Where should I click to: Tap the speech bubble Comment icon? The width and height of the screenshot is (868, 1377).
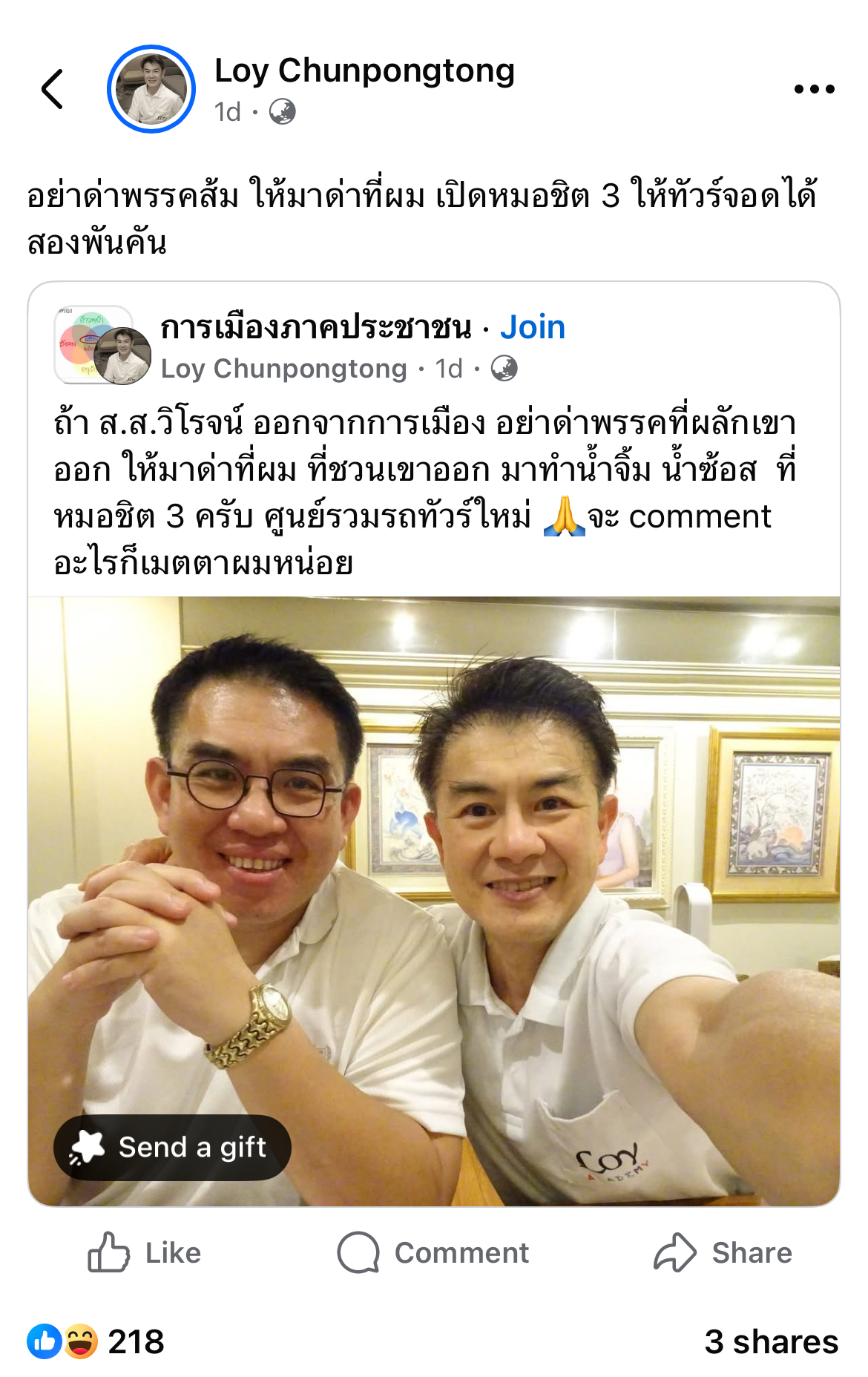tap(358, 1252)
